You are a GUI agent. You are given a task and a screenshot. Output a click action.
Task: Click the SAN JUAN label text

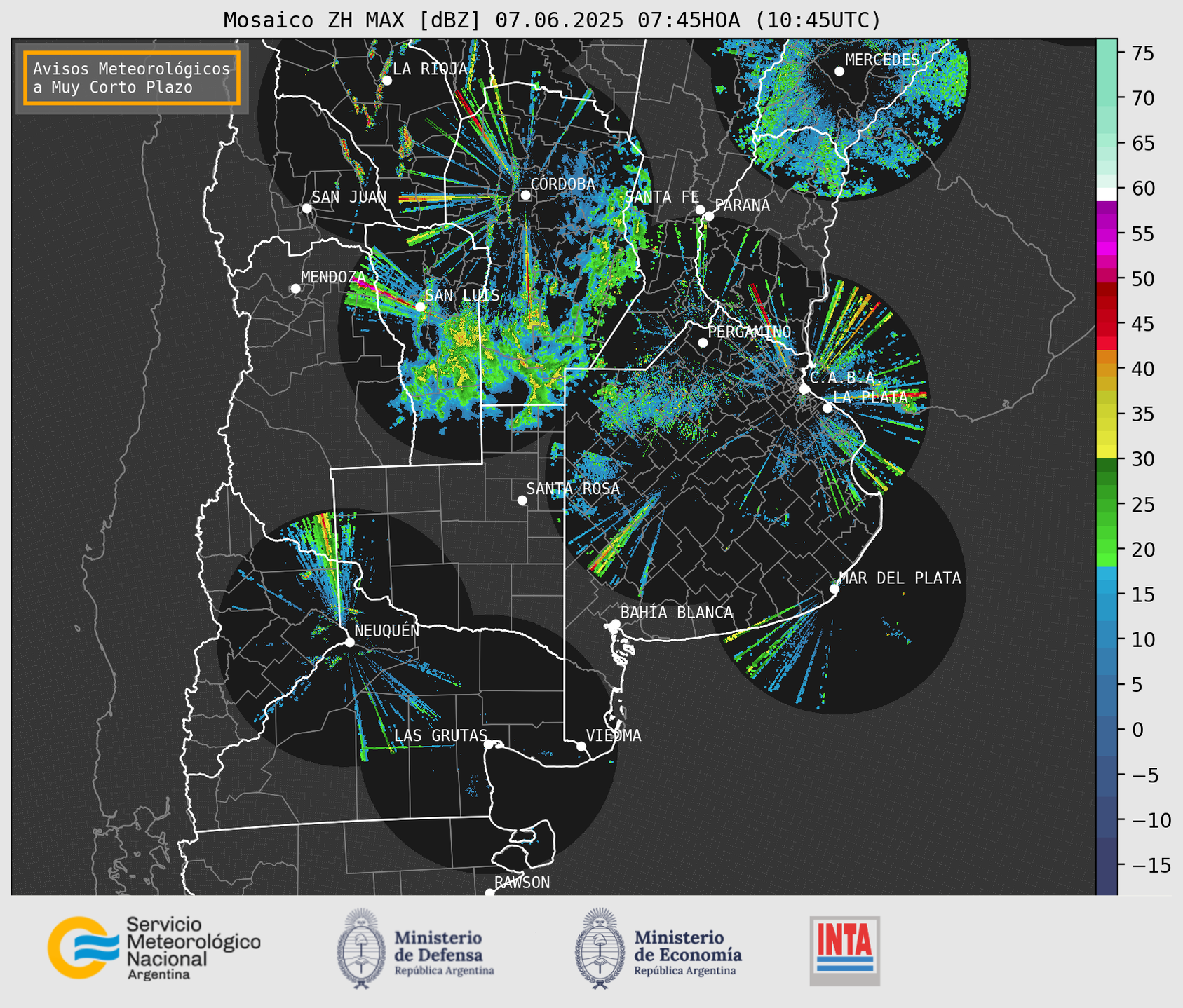349,197
